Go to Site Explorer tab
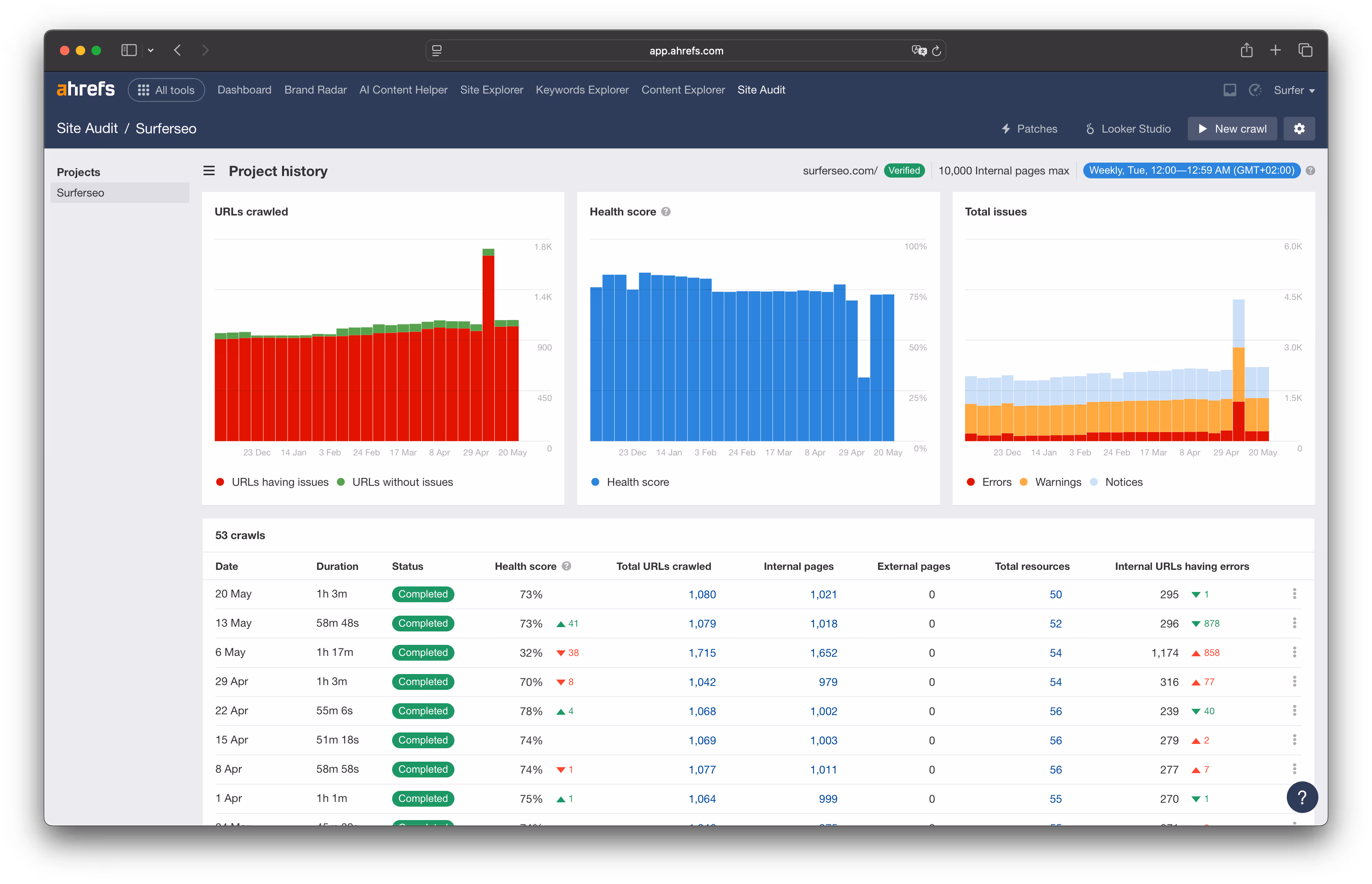This screenshot has width=1372, height=884. click(x=491, y=90)
